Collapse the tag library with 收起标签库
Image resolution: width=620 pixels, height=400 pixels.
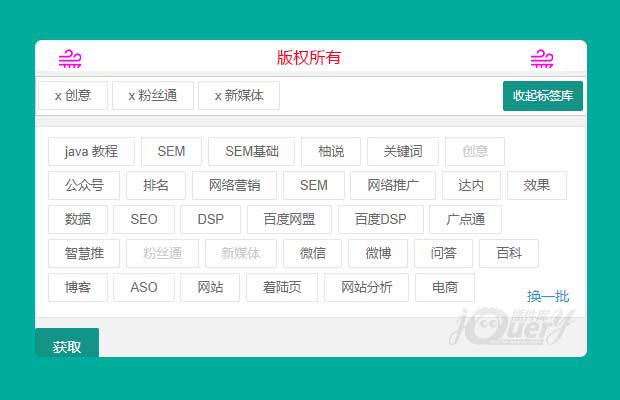[543, 96]
